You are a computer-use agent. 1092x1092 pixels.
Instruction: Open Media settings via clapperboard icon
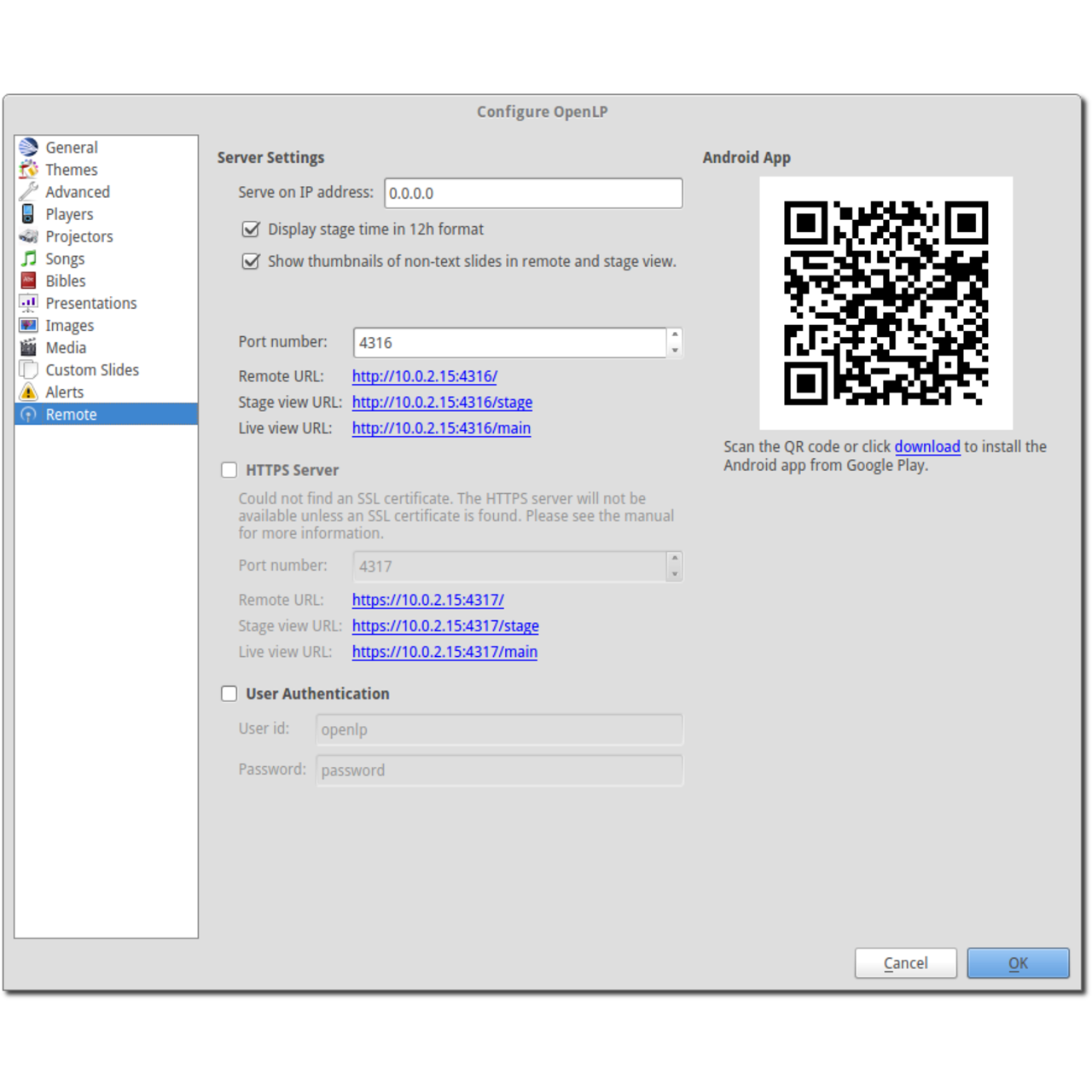(28, 347)
